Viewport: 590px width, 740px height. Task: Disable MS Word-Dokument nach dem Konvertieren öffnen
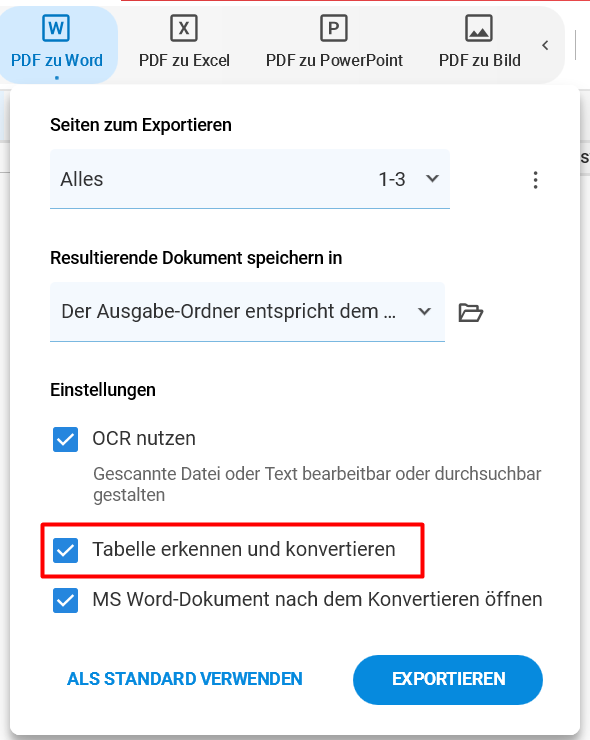[x=66, y=600]
